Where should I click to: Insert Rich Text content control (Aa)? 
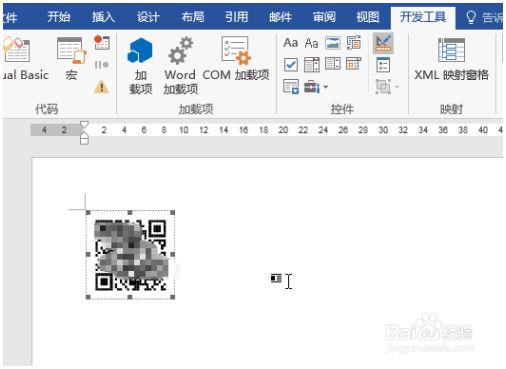[290, 43]
